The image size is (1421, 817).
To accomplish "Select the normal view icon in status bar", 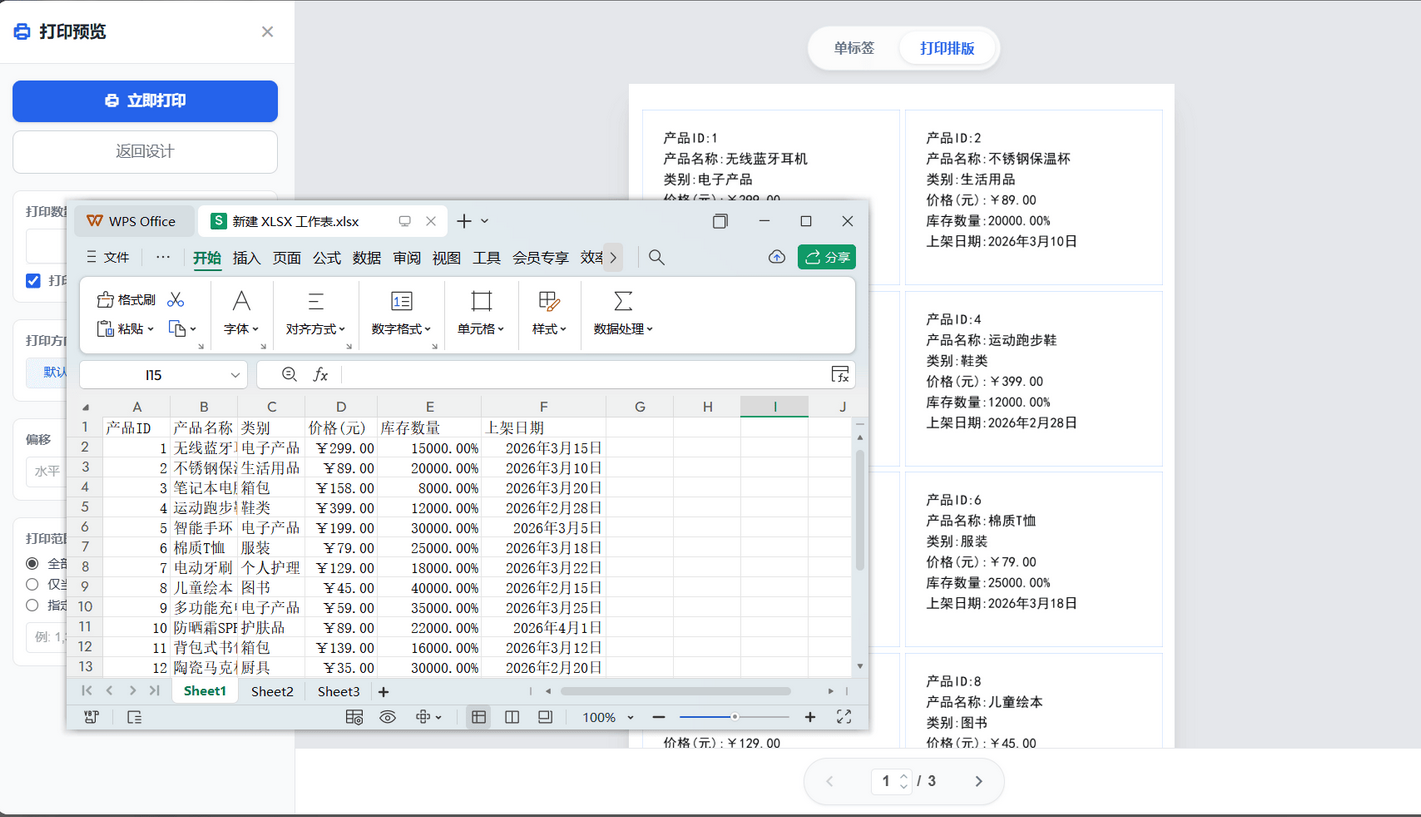I will click(479, 717).
